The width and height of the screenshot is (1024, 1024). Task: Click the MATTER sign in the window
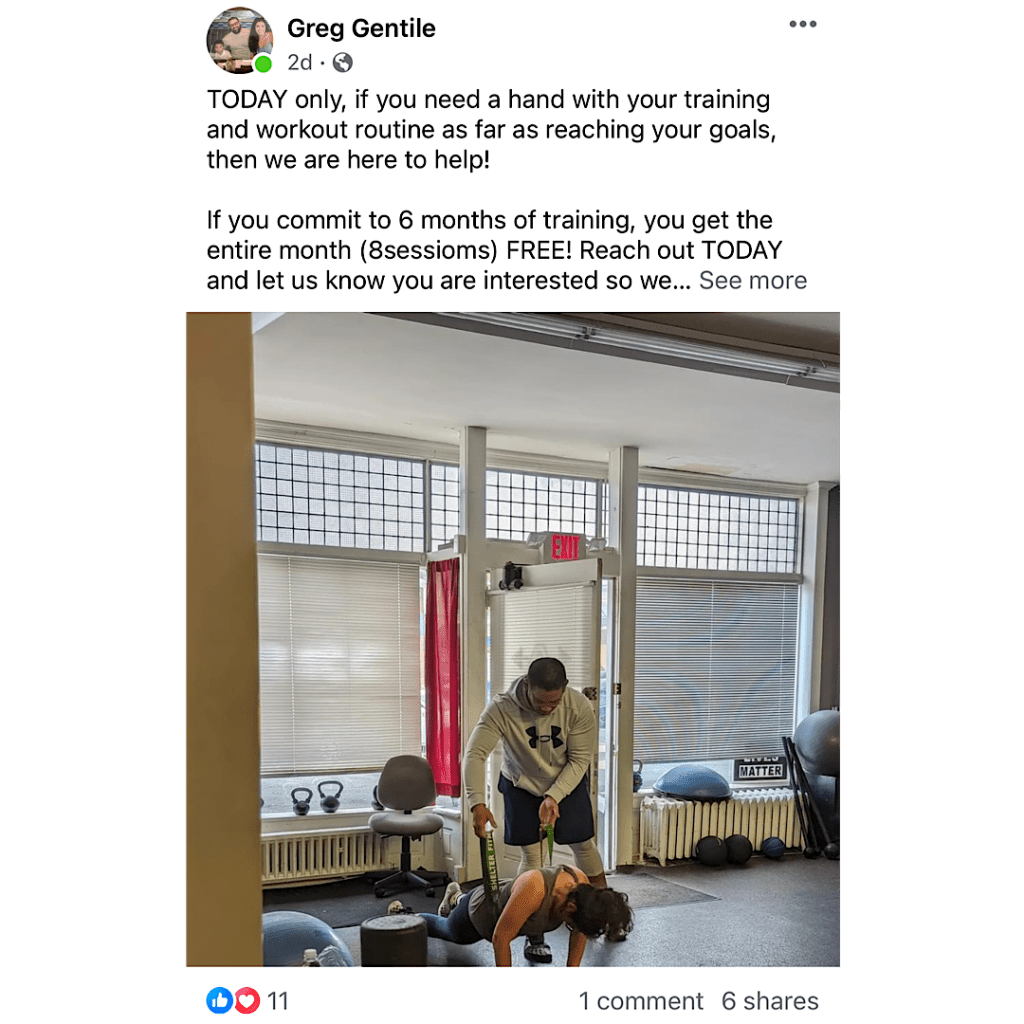pyautogui.click(x=760, y=771)
